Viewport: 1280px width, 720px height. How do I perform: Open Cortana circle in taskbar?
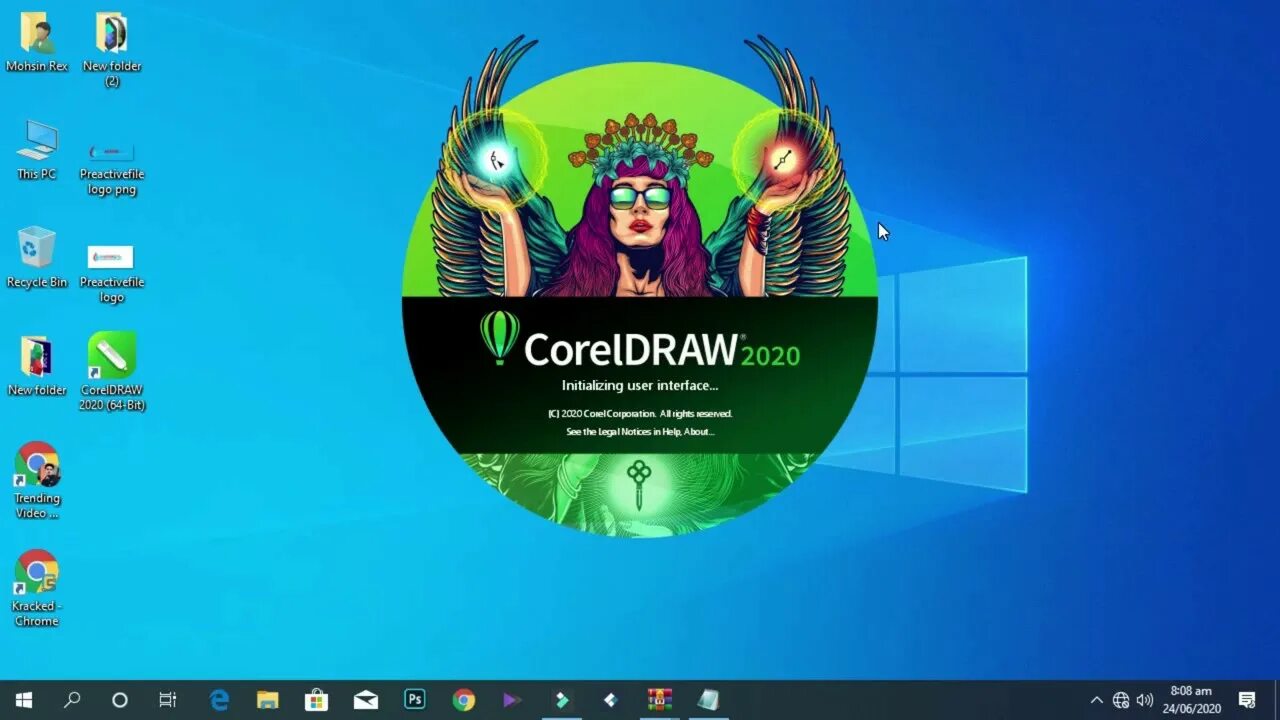pyautogui.click(x=120, y=700)
